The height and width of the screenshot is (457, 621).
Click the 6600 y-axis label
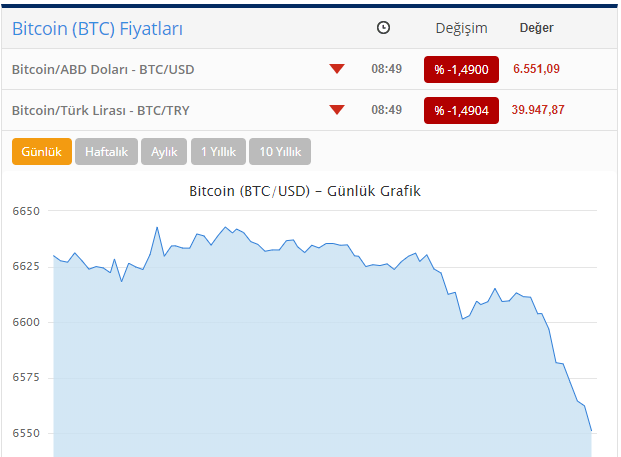(26, 322)
